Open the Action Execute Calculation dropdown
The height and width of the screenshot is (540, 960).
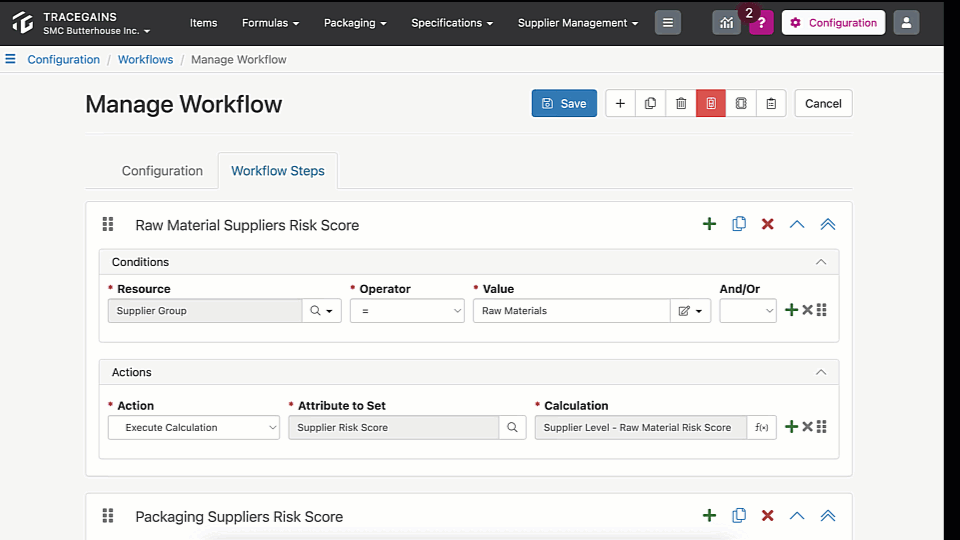coord(193,427)
